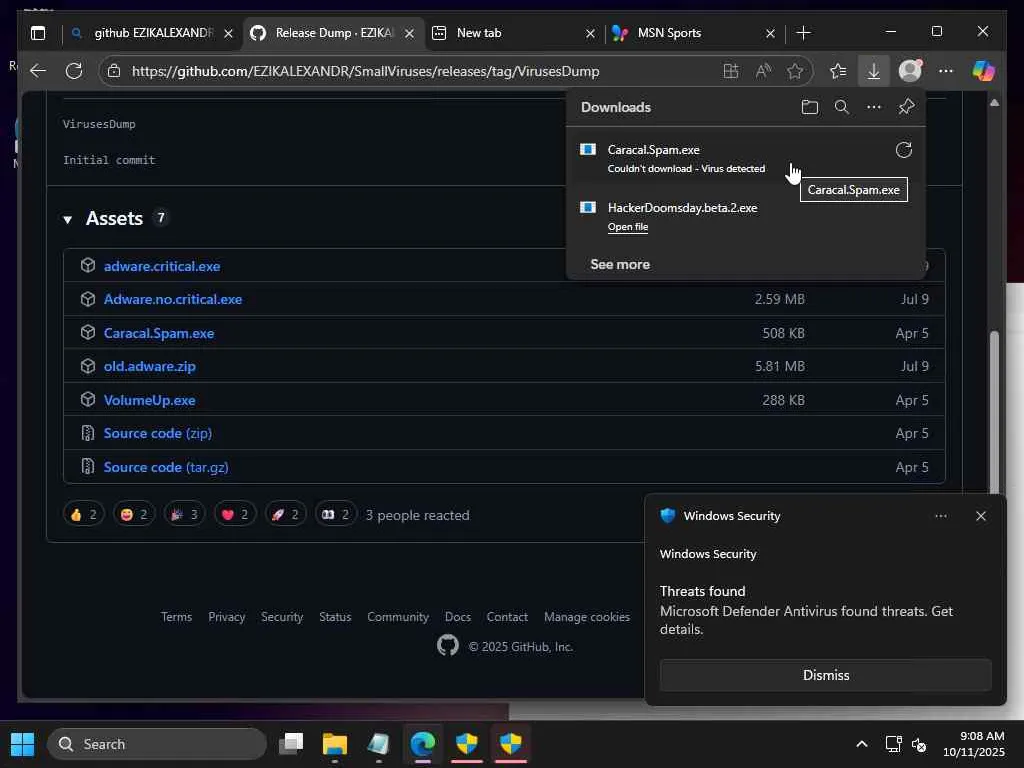Toggle the party popper reaction
Screen dimensions: 1024x768
[x=184, y=515]
